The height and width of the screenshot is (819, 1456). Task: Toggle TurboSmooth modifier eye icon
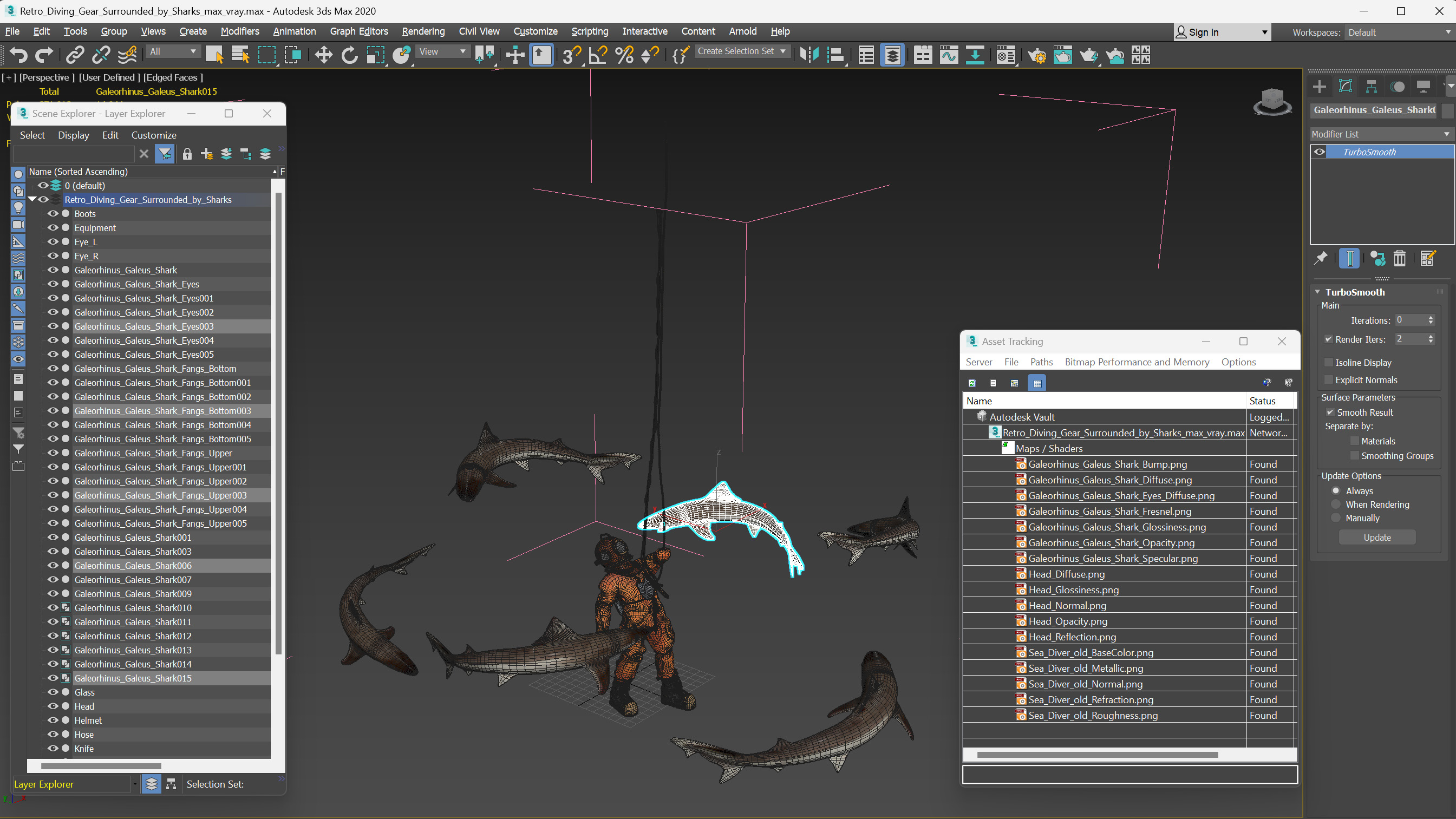(x=1319, y=152)
